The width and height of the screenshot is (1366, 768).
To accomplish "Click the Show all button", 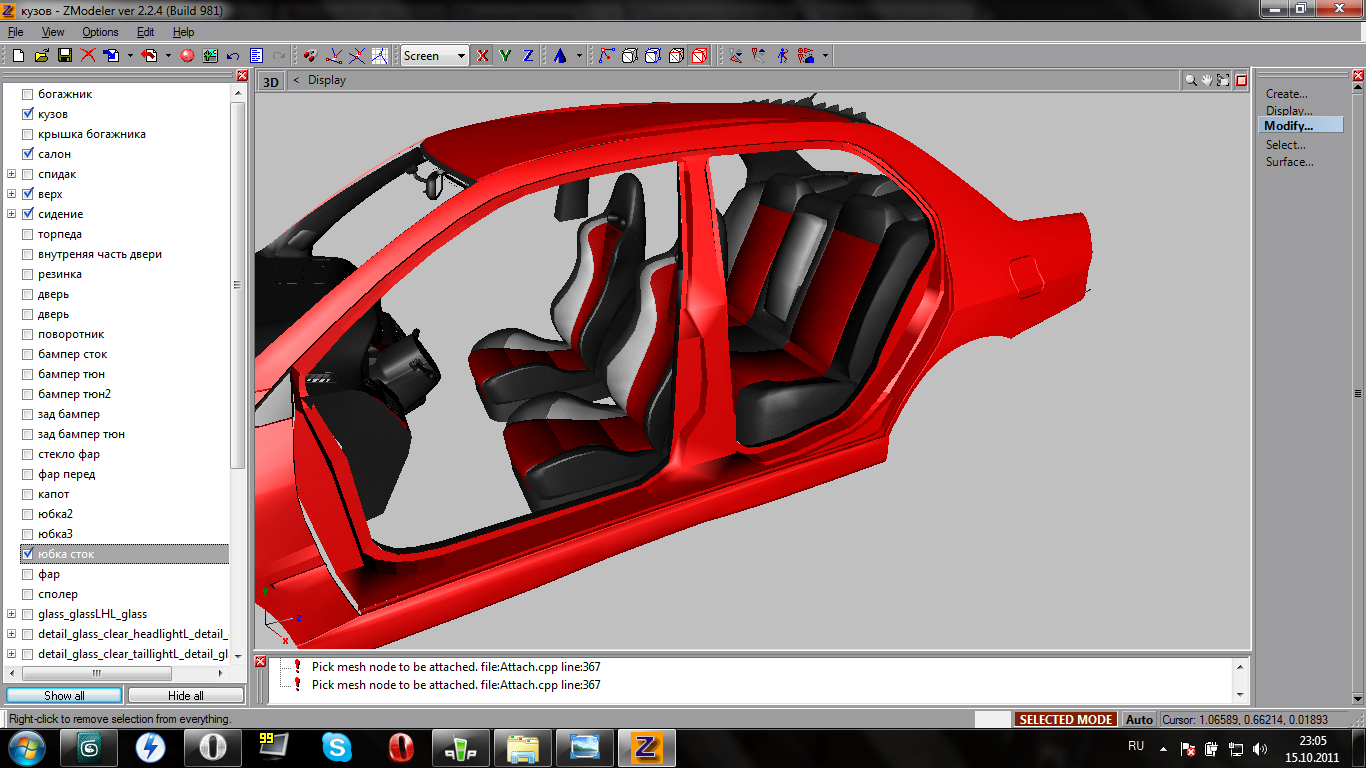I will (64, 695).
